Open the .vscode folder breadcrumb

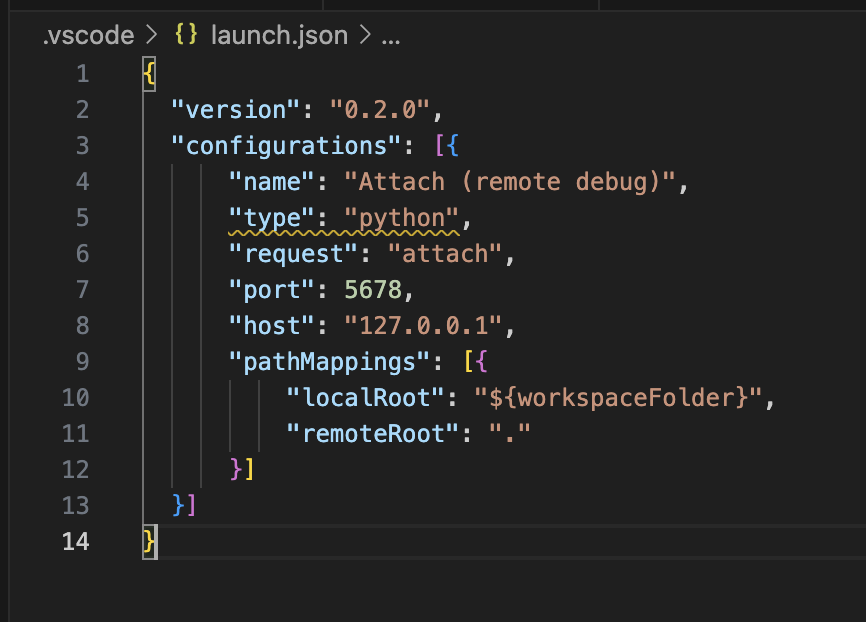(88, 36)
